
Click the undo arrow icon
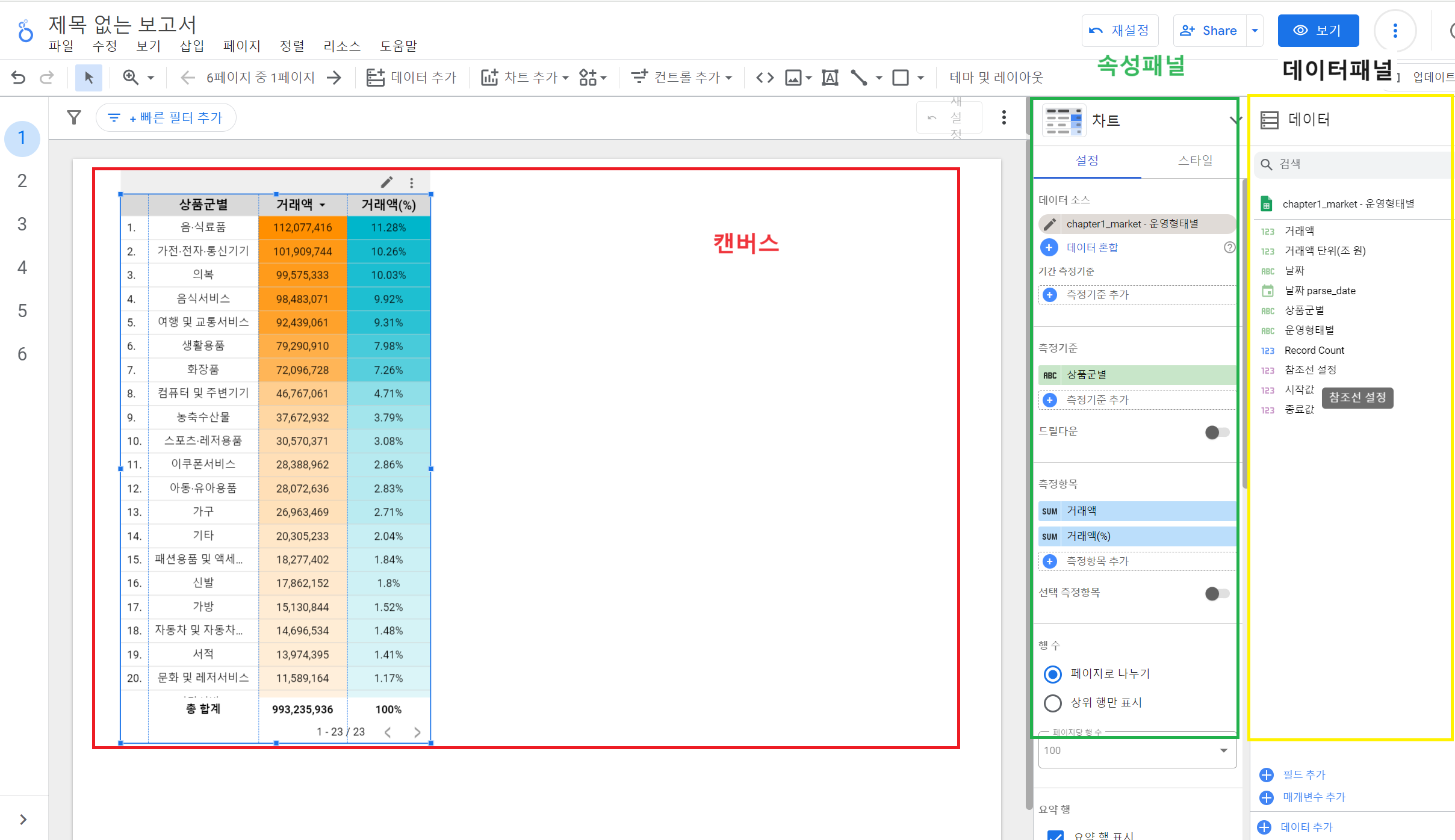coord(18,78)
